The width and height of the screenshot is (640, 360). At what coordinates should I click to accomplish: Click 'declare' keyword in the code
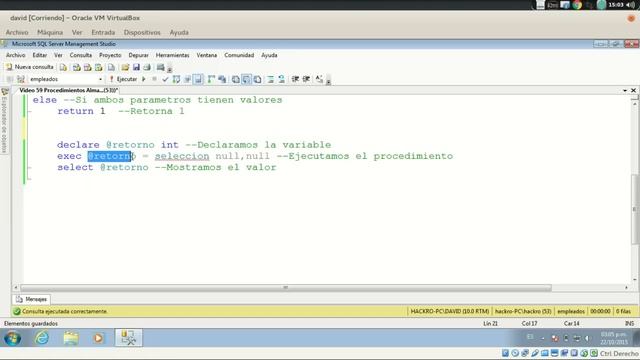pyautogui.click(x=78, y=145)
